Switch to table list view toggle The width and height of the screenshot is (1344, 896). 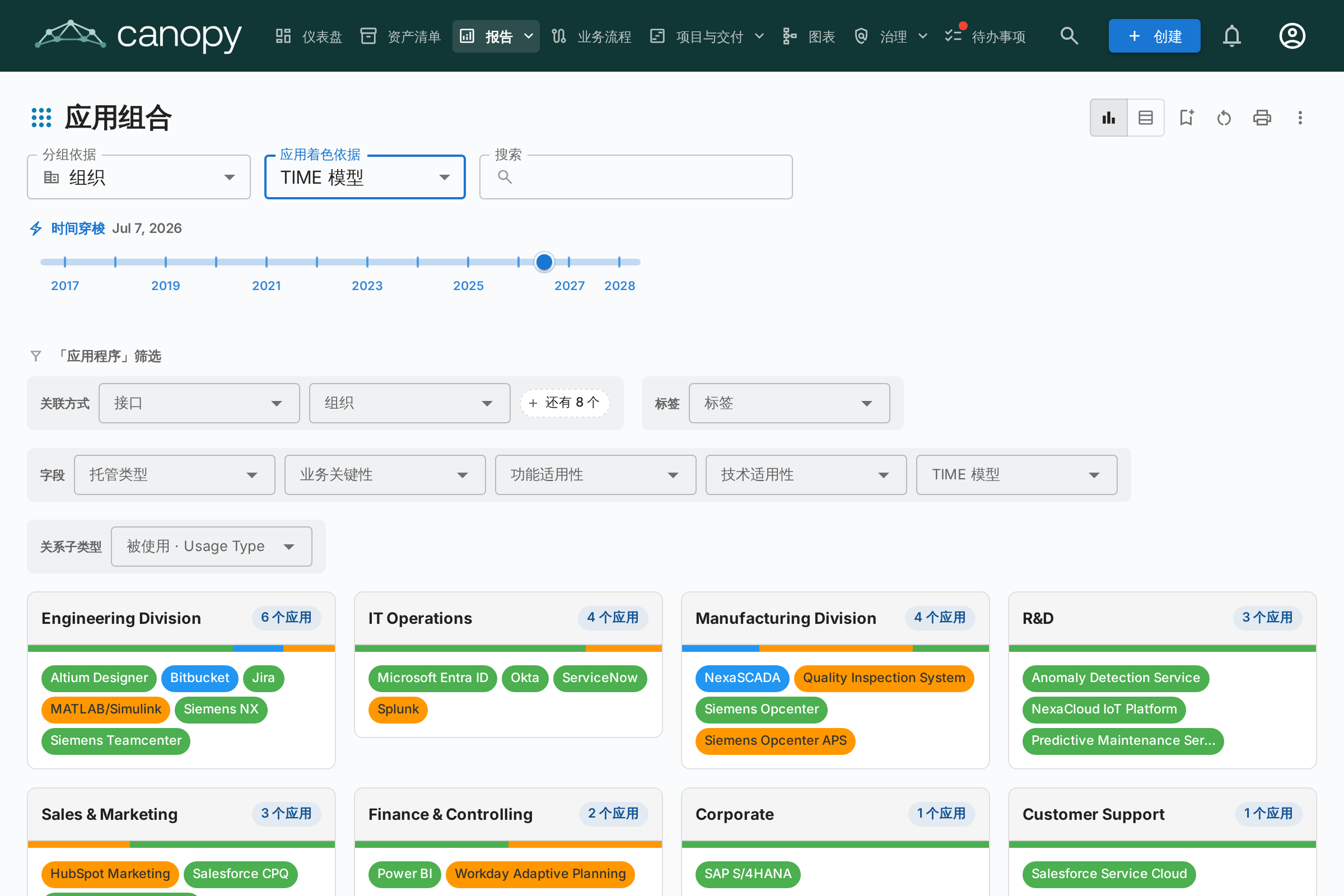1146,118
